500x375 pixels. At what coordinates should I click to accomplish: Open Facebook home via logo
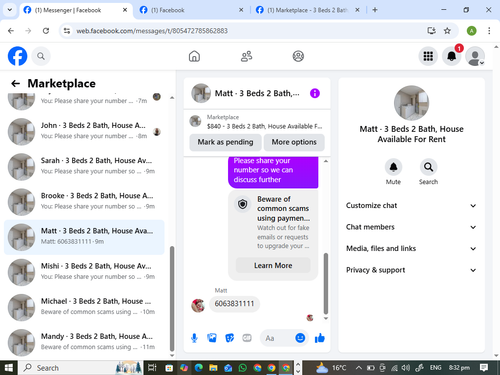pyautogui.click(x=17, y=56)
